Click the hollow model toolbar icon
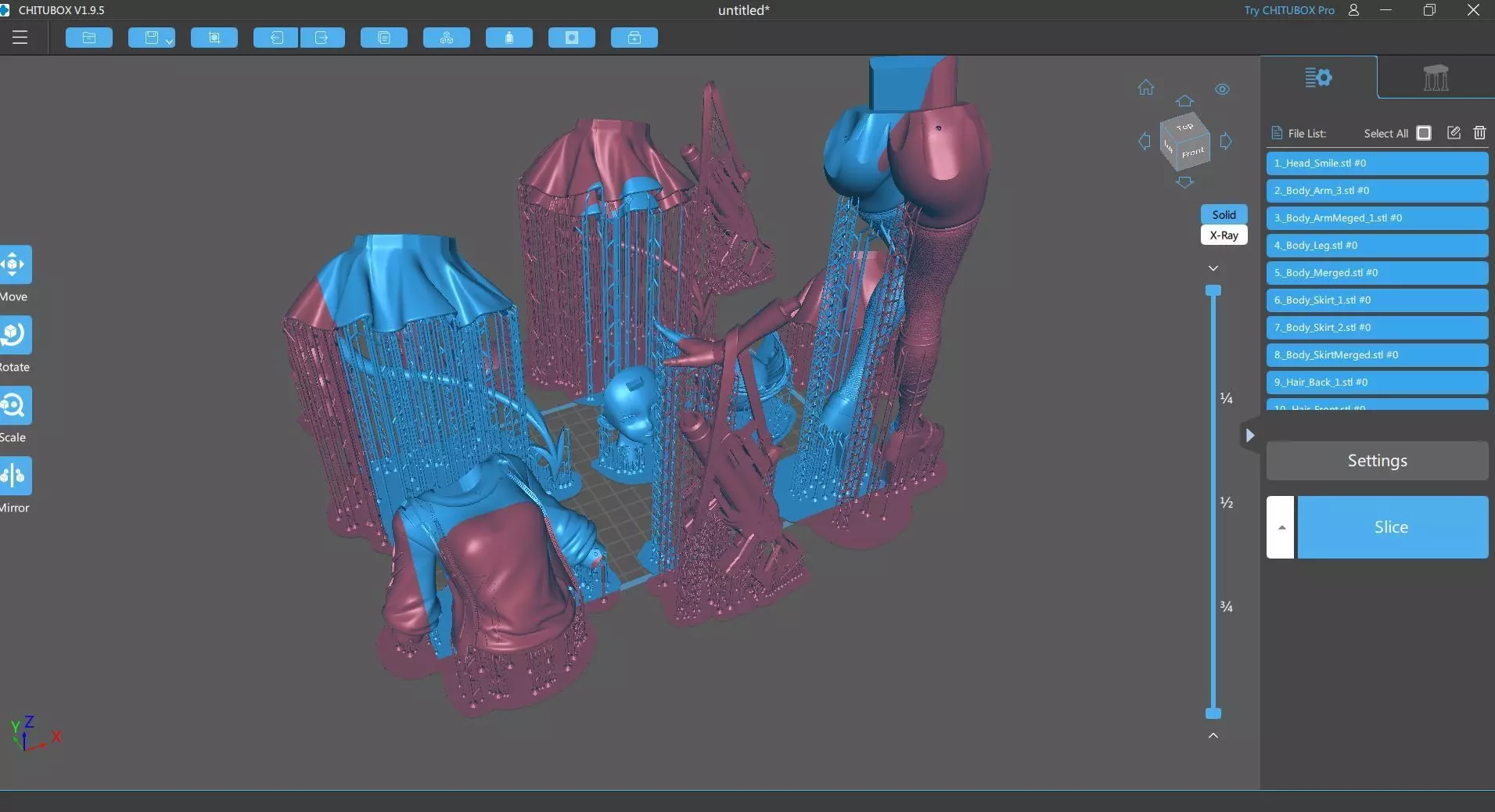The width and height of the screenshot is (1495, 812). tap(509, 38)
